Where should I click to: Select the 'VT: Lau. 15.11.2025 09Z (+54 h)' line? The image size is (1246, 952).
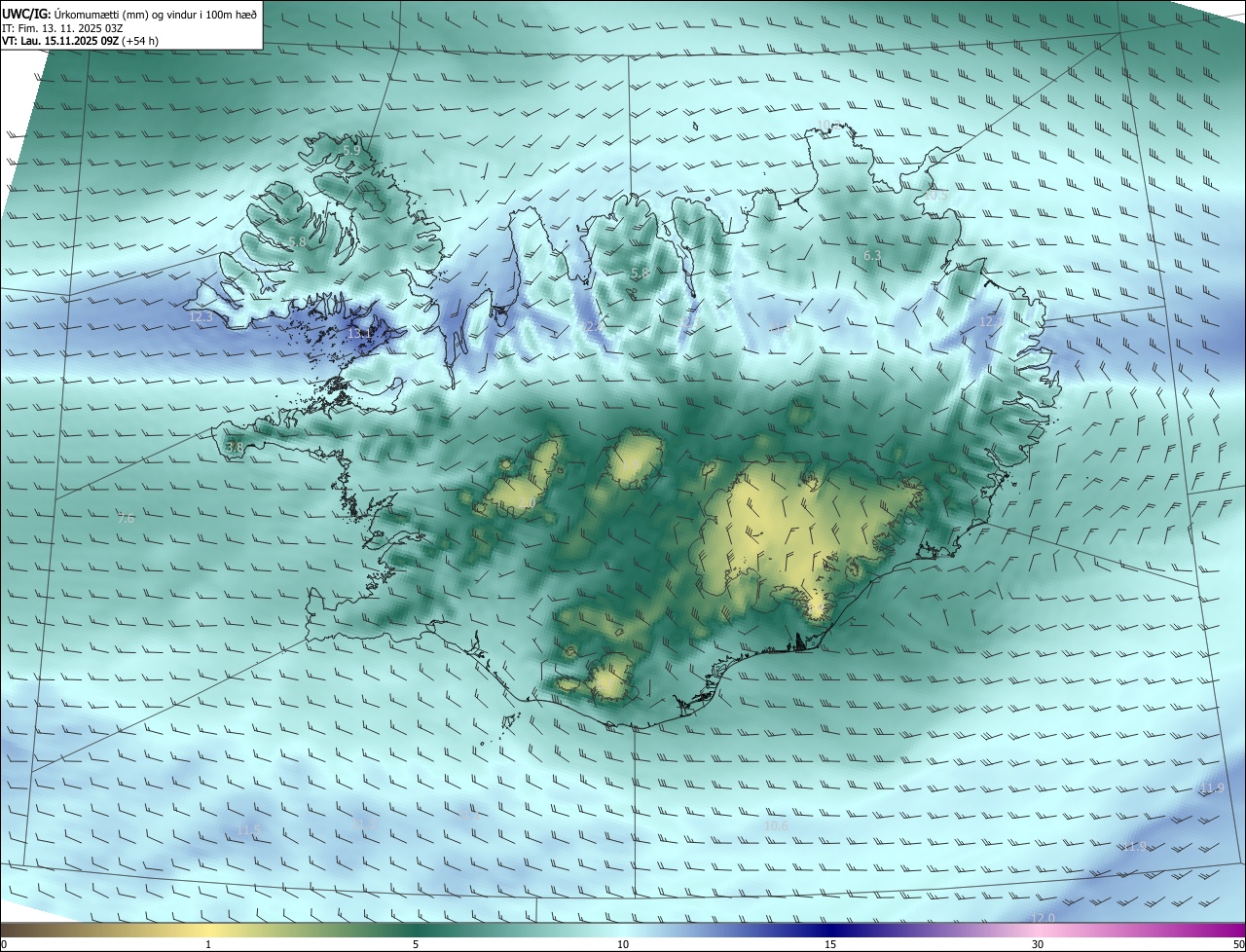coord(80,41)
